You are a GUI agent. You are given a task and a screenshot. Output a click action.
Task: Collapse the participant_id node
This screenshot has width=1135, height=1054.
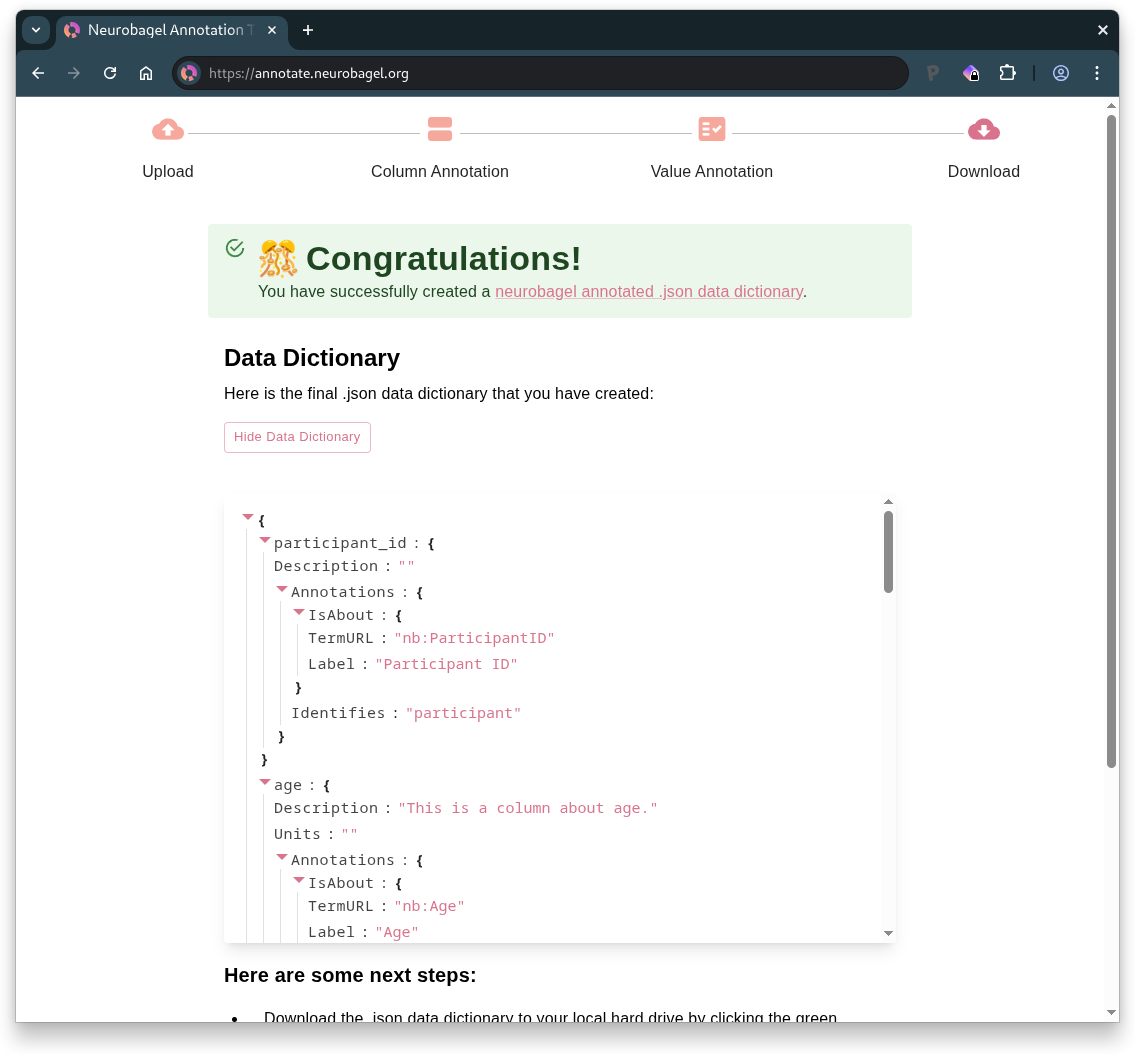[x=264, y=539]
